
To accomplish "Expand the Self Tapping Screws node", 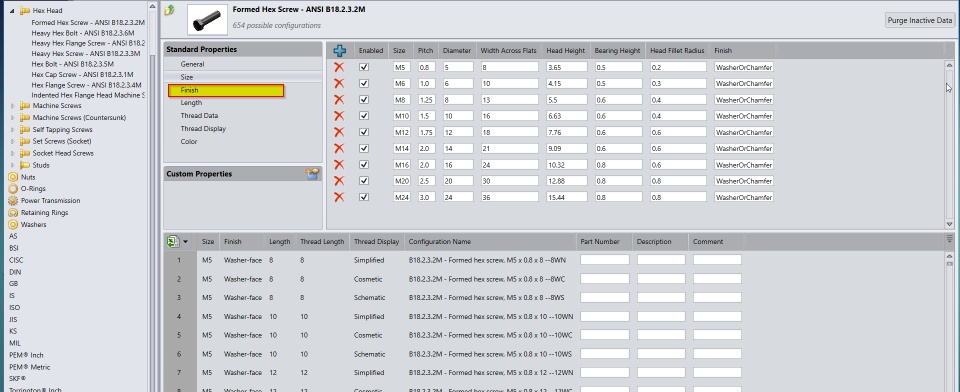I will pos(12,129).
